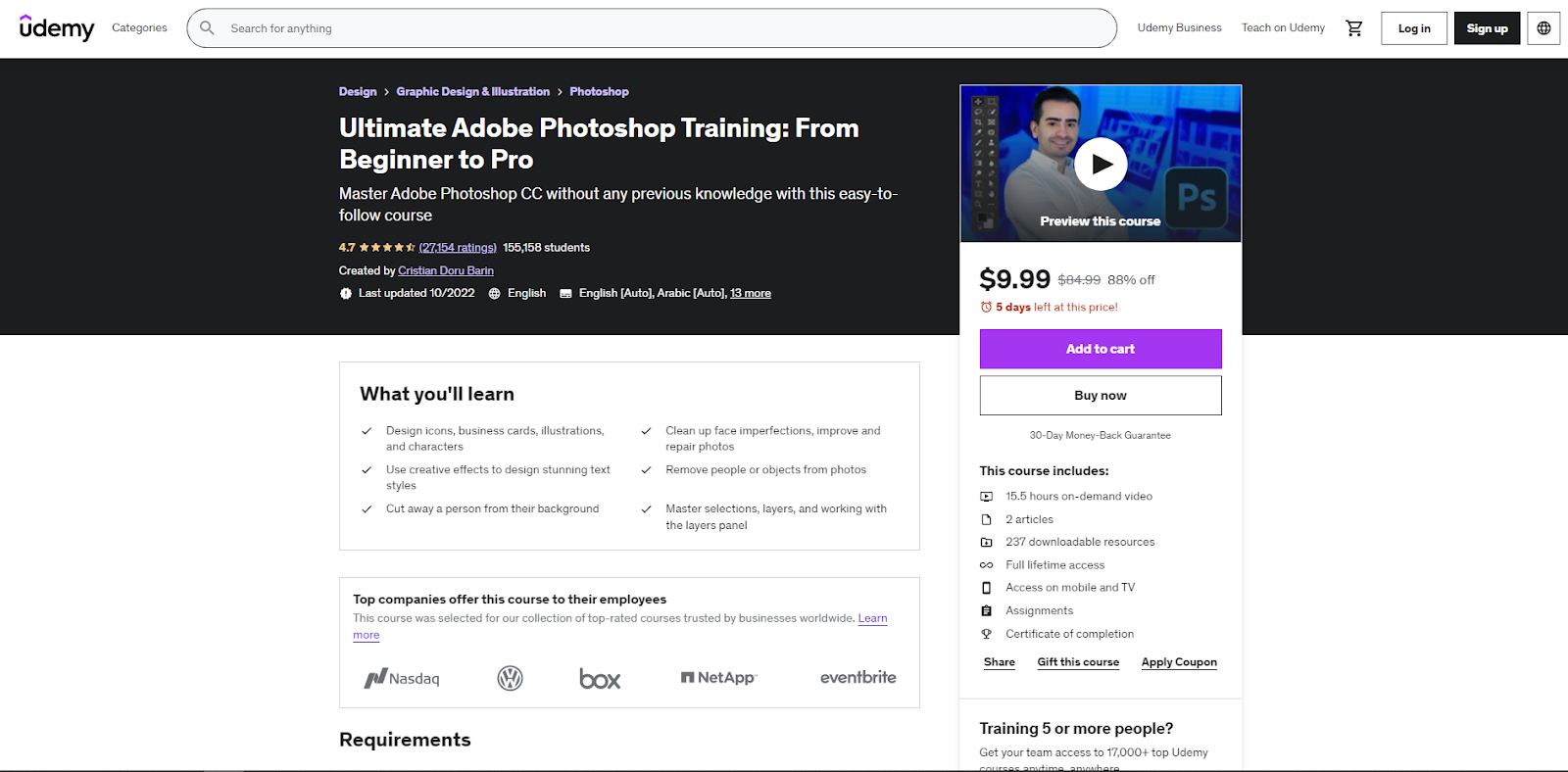This screenshot has width=1568, height=772.
Task: Open Teach on Udemy page
Action: (1284, 28)
